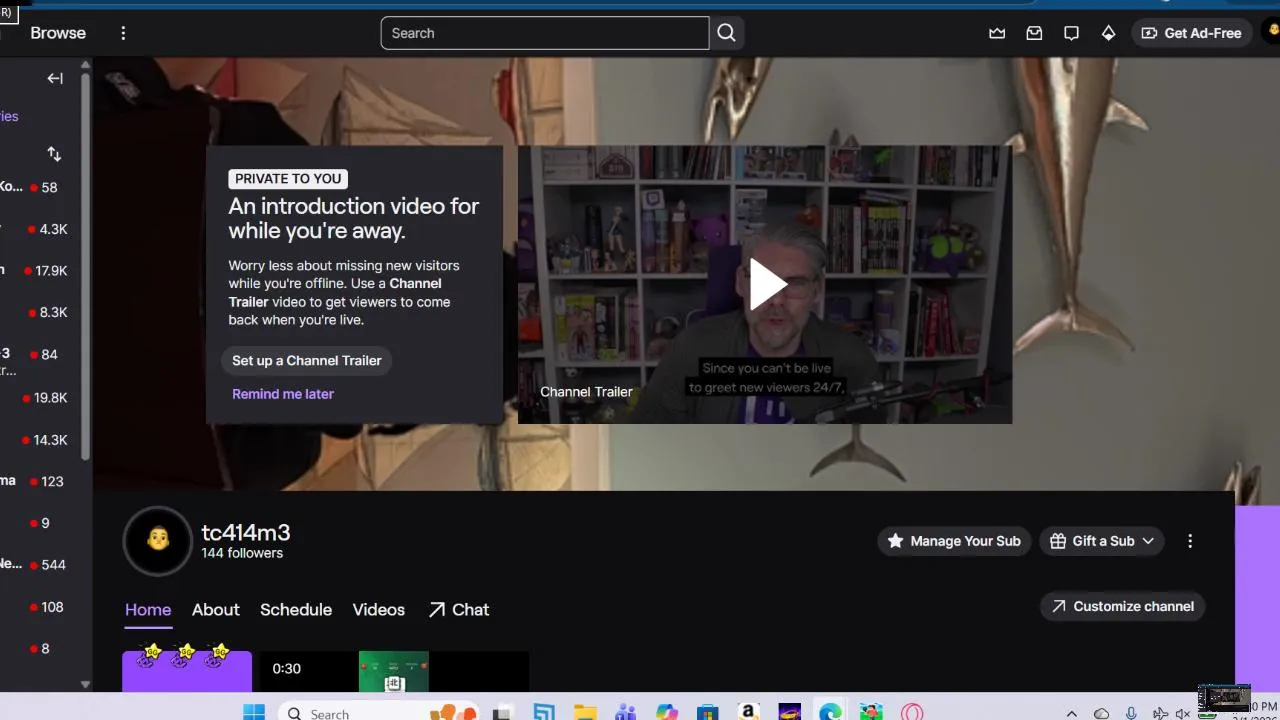This screenshot has width=1280, height=720.
Task: Click the microphone tray icon
Action: [1131, 714]
